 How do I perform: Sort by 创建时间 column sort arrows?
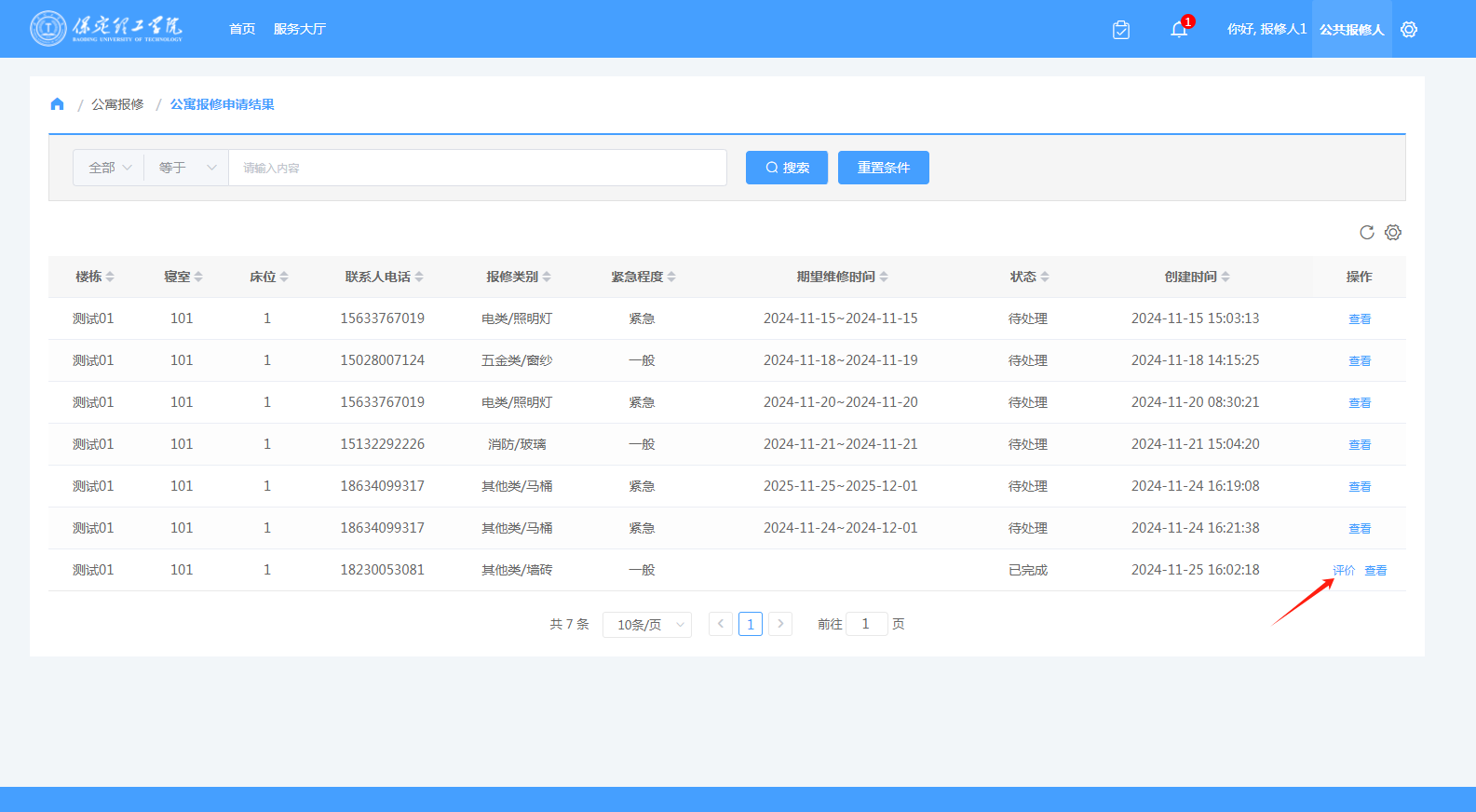pos(1225,277)
